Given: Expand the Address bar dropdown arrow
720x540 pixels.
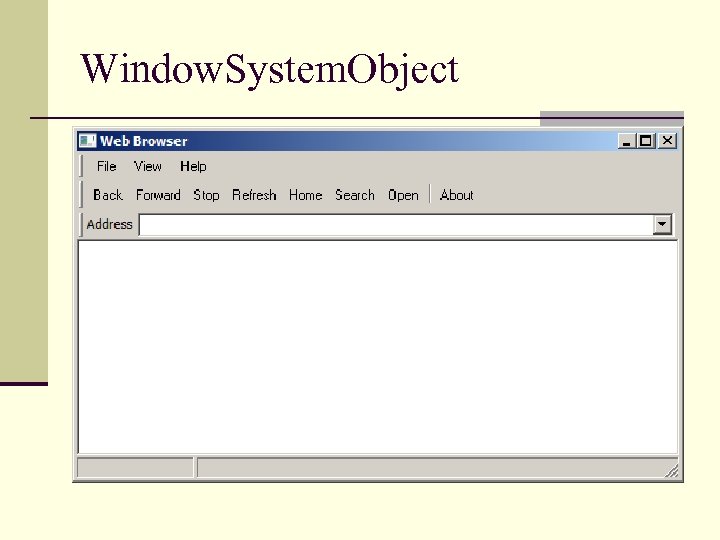Looking at the screenshot, I should tap(662, 225).
